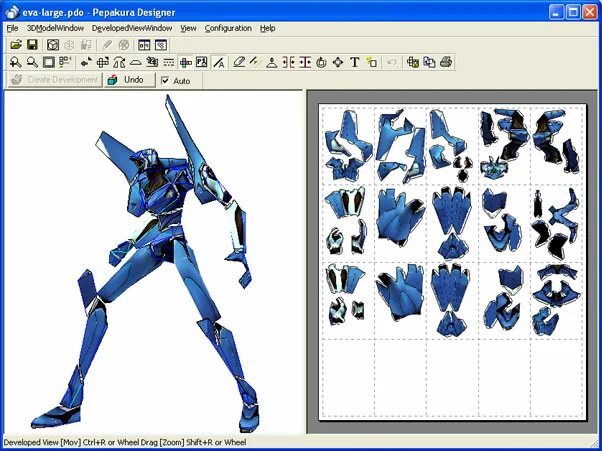Click the Undo button

pyautogui.click(x=129, y=80)
